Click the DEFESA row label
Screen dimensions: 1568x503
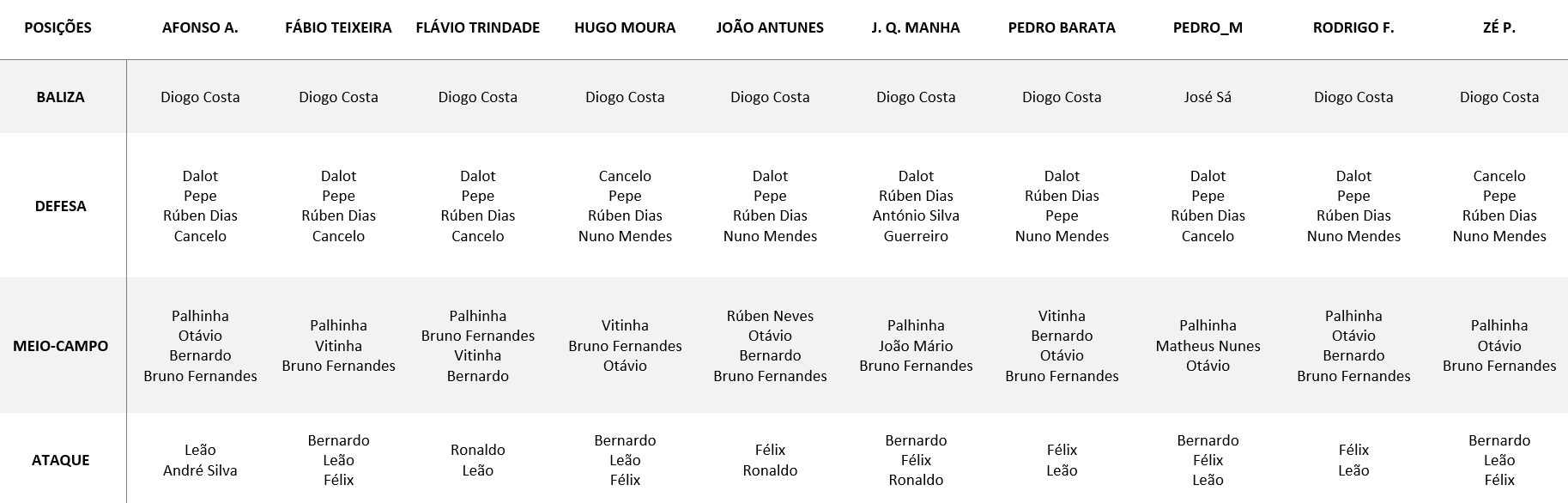[x=60, y=206]
